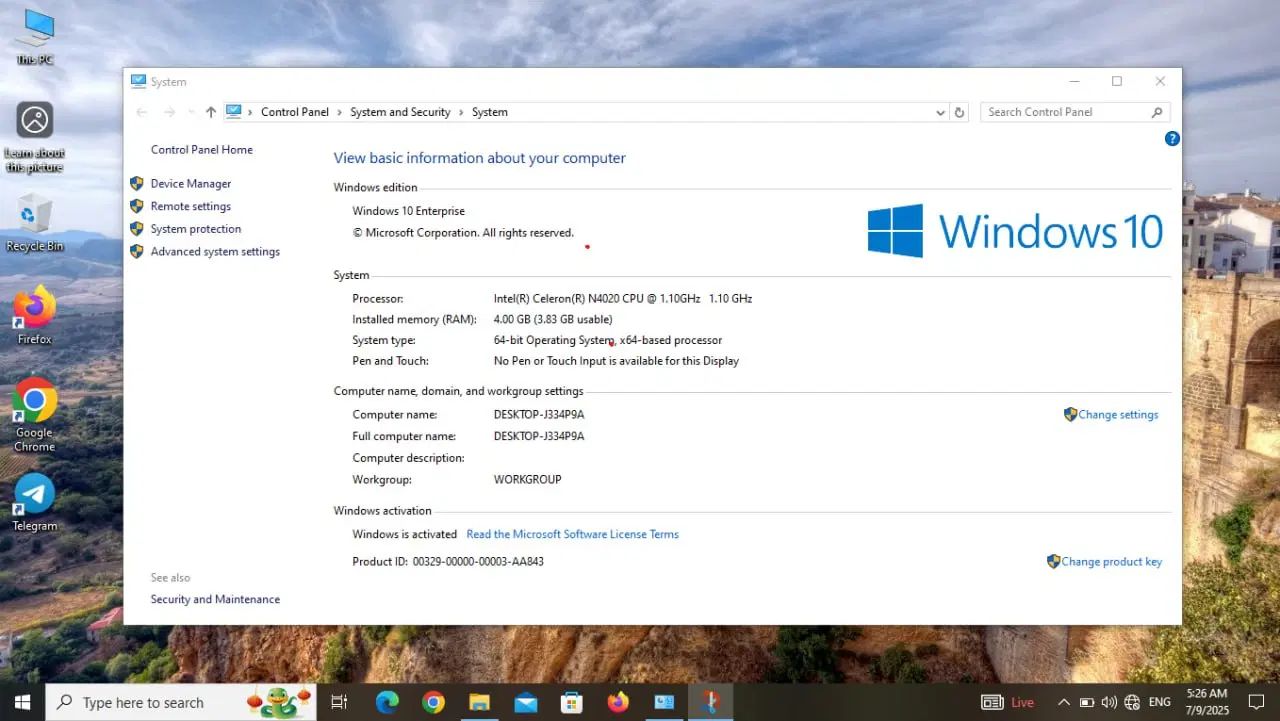Select System breadcrumb item
The height and width of the screenshot is (721, 1280).
(x=490, y=113)
